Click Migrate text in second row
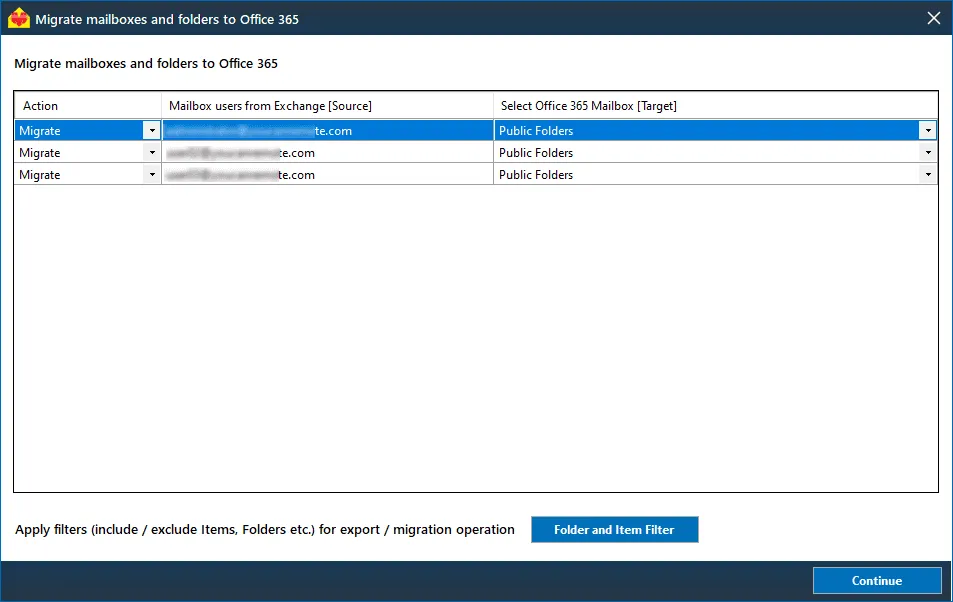The width and height of the screenshot is (953, 602). [x=40, y=153]
